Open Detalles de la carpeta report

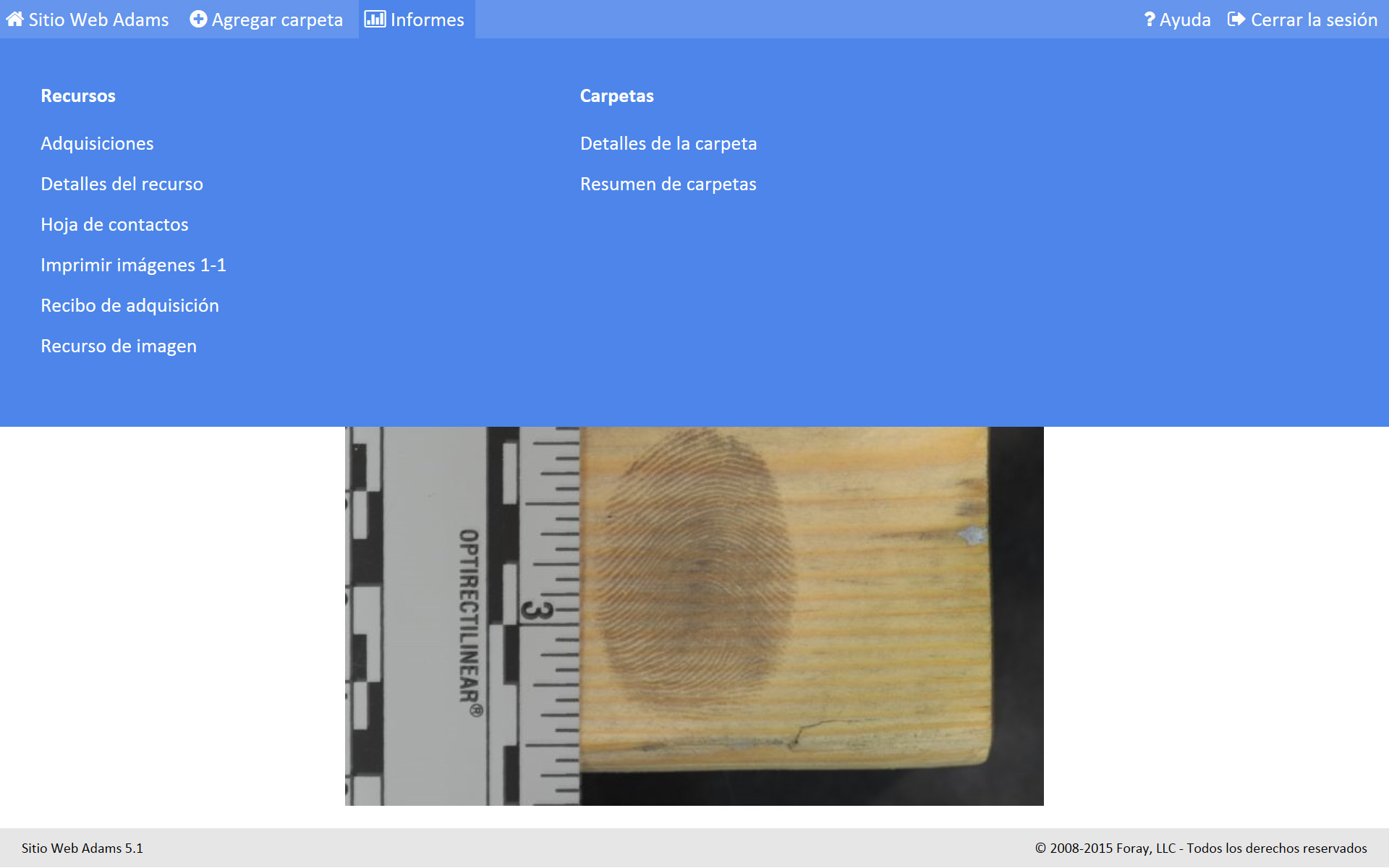[668, 143]
